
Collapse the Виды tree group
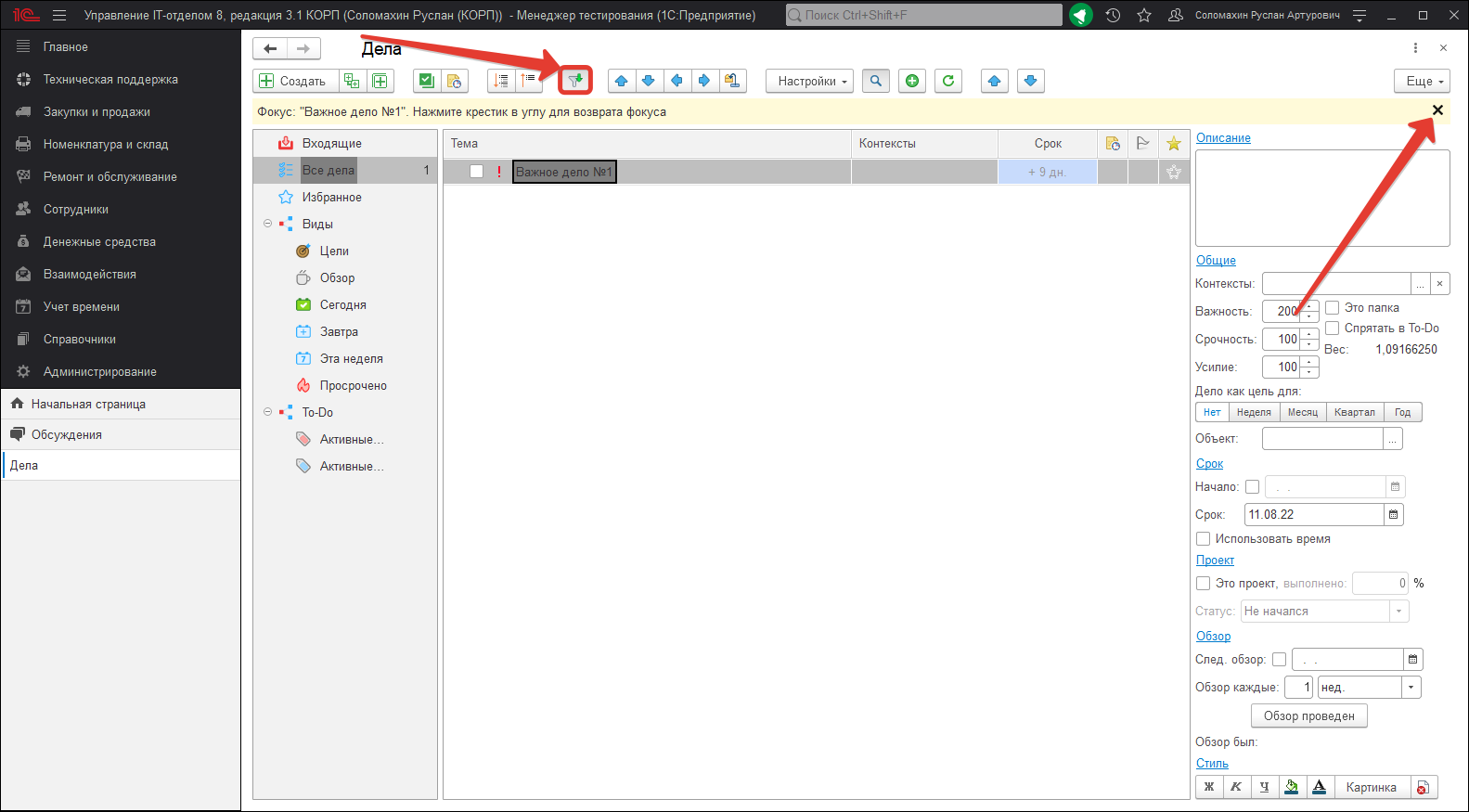267,224
